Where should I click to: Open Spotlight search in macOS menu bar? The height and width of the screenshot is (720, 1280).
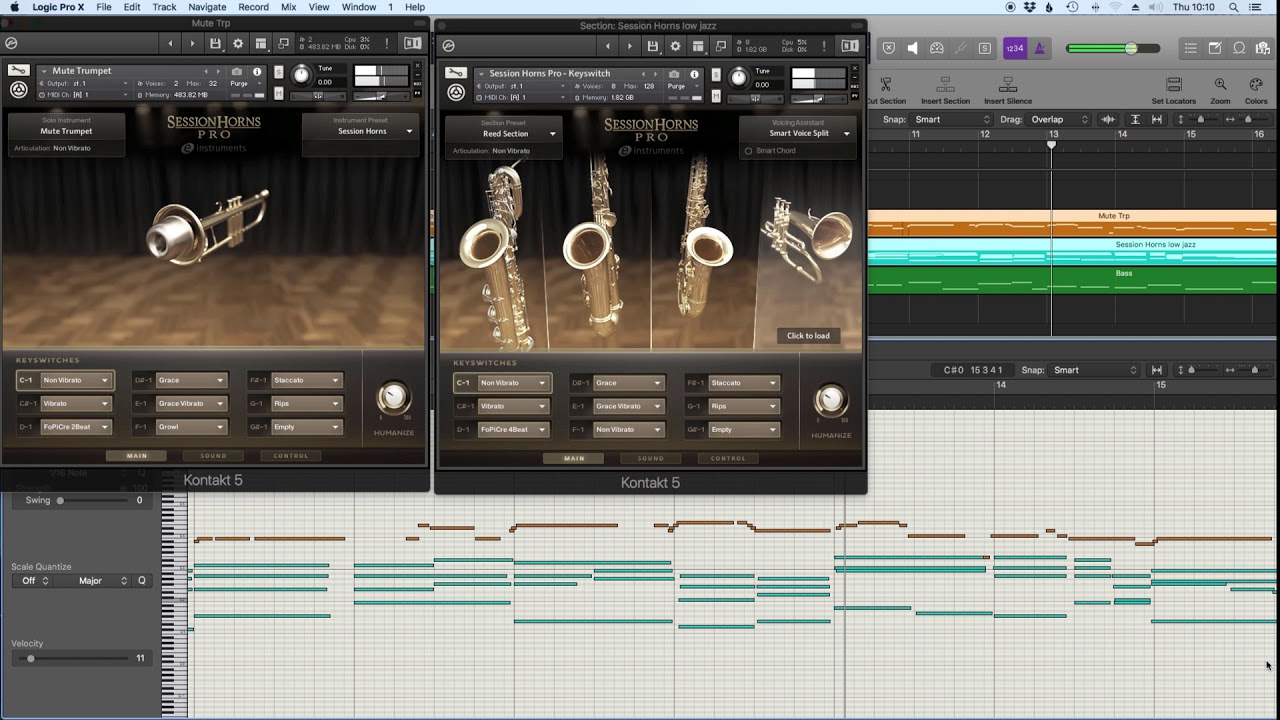[x=1233, y=7]
